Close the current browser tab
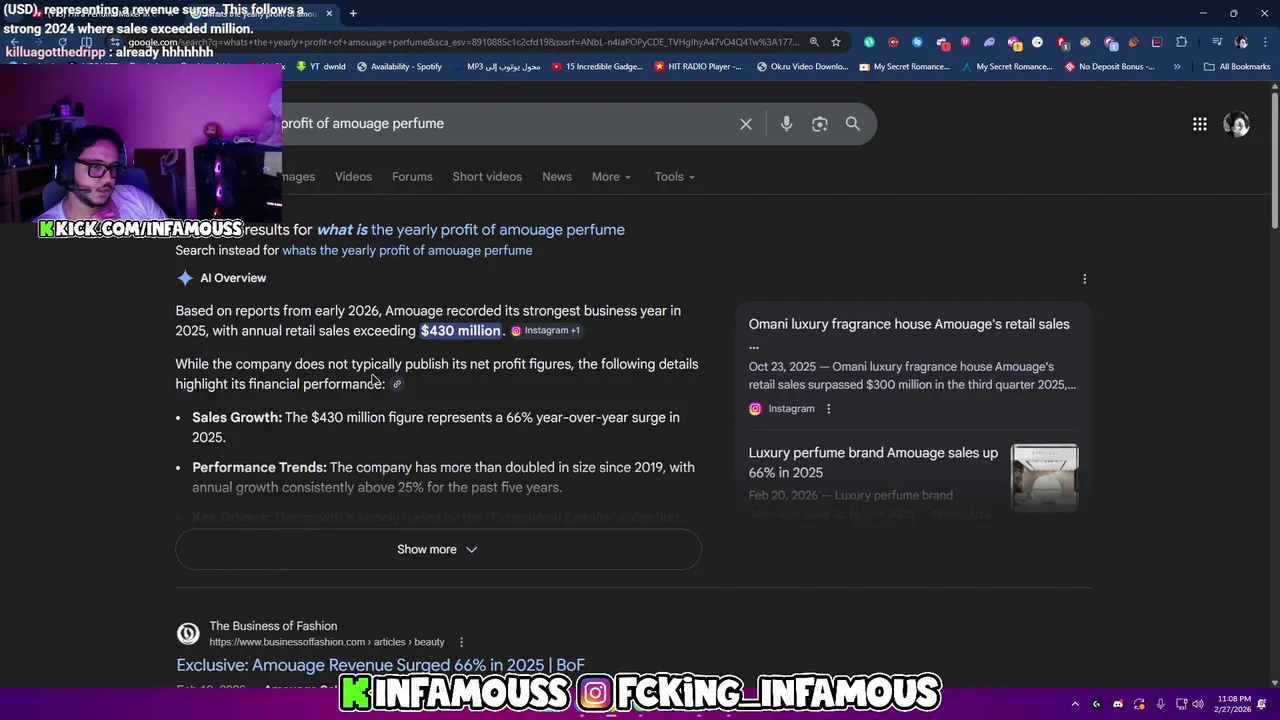This screenshot has height=720, width=1280. point(329,13)
